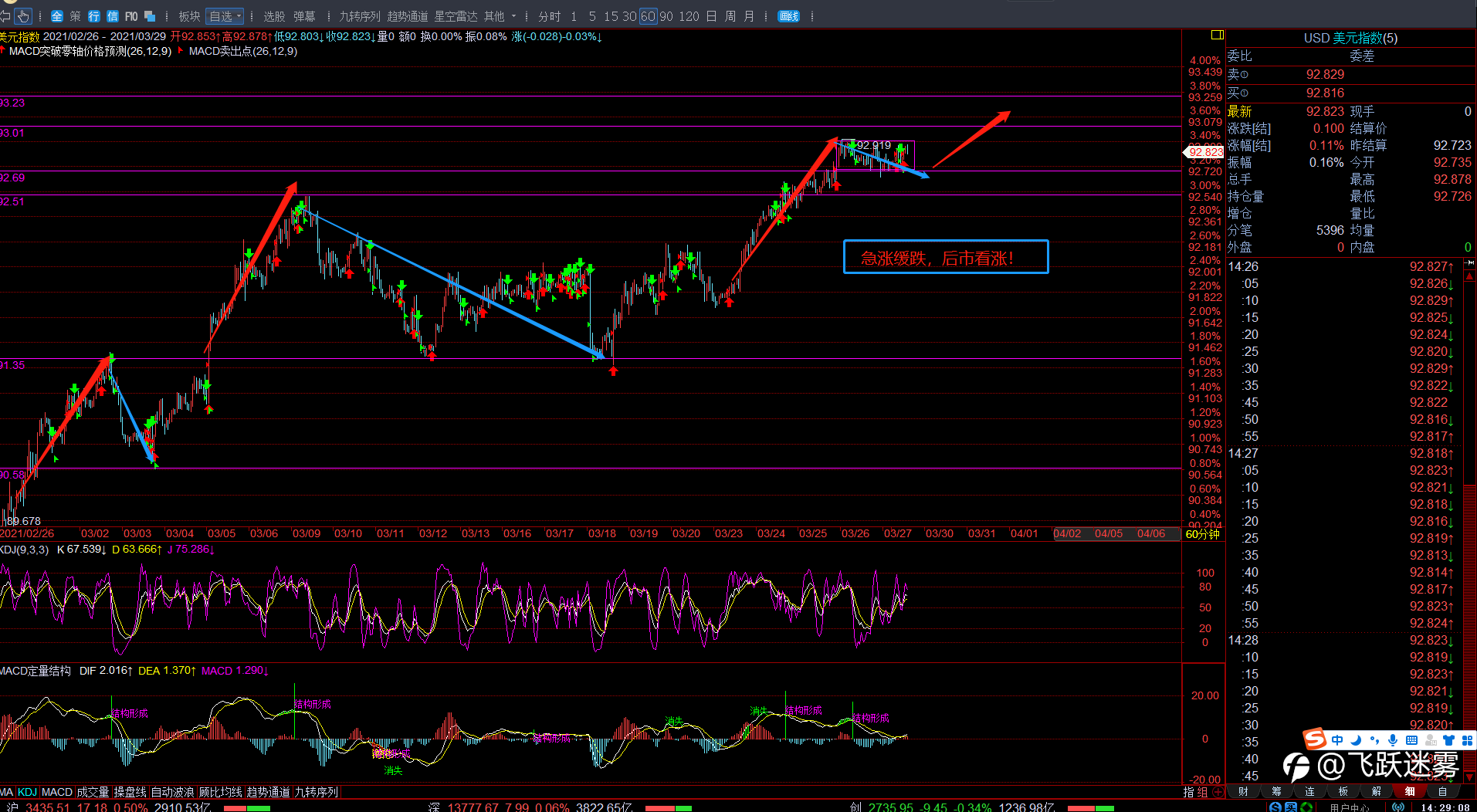The image size is (1477, 812).
Task: Switch to the 筹 chips tab
Action: coord(1276,791)
